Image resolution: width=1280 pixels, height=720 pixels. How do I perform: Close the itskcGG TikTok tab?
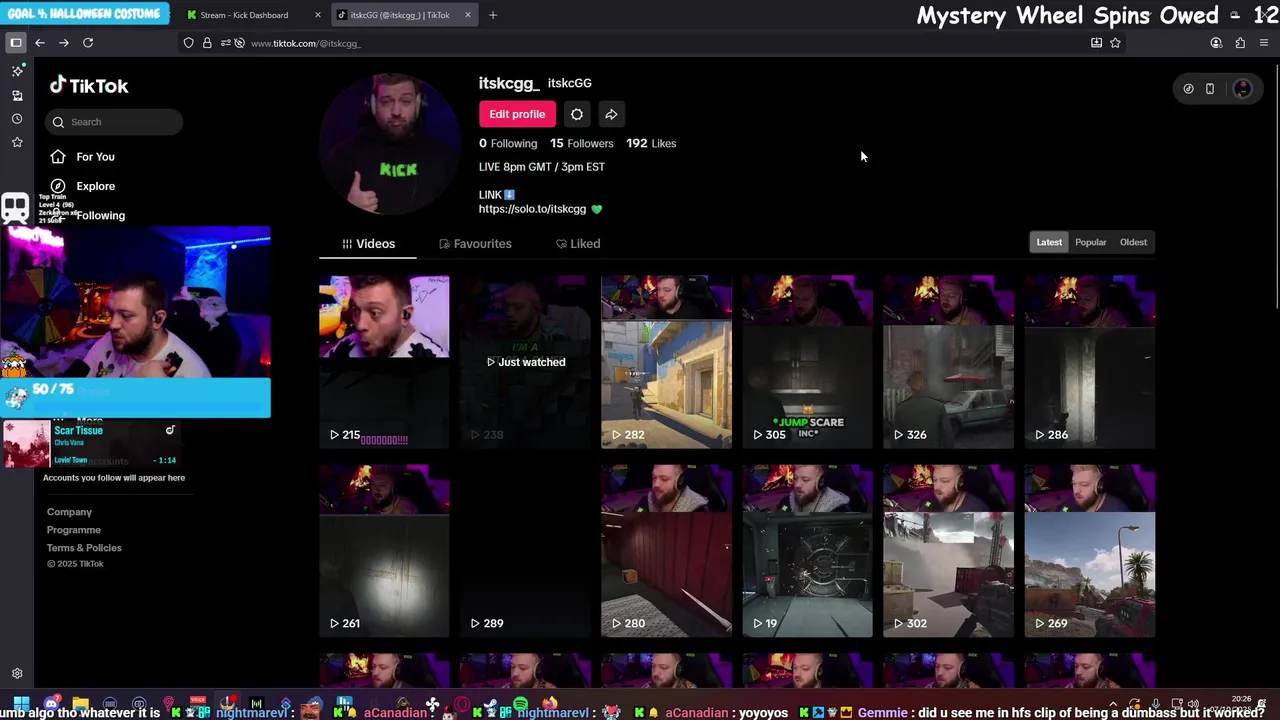(x=467, y=15)
